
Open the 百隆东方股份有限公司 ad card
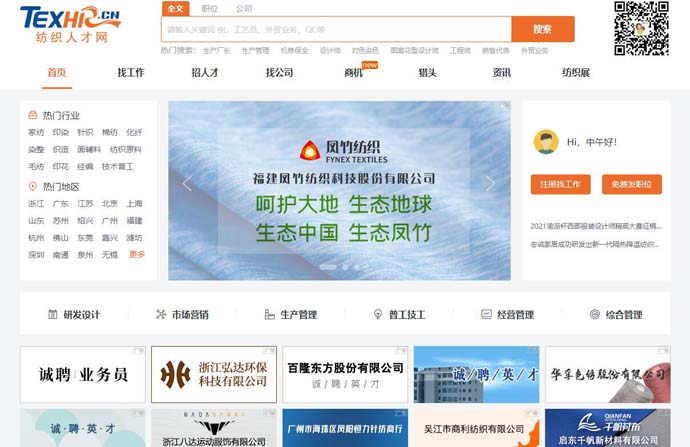coord(345,374)
